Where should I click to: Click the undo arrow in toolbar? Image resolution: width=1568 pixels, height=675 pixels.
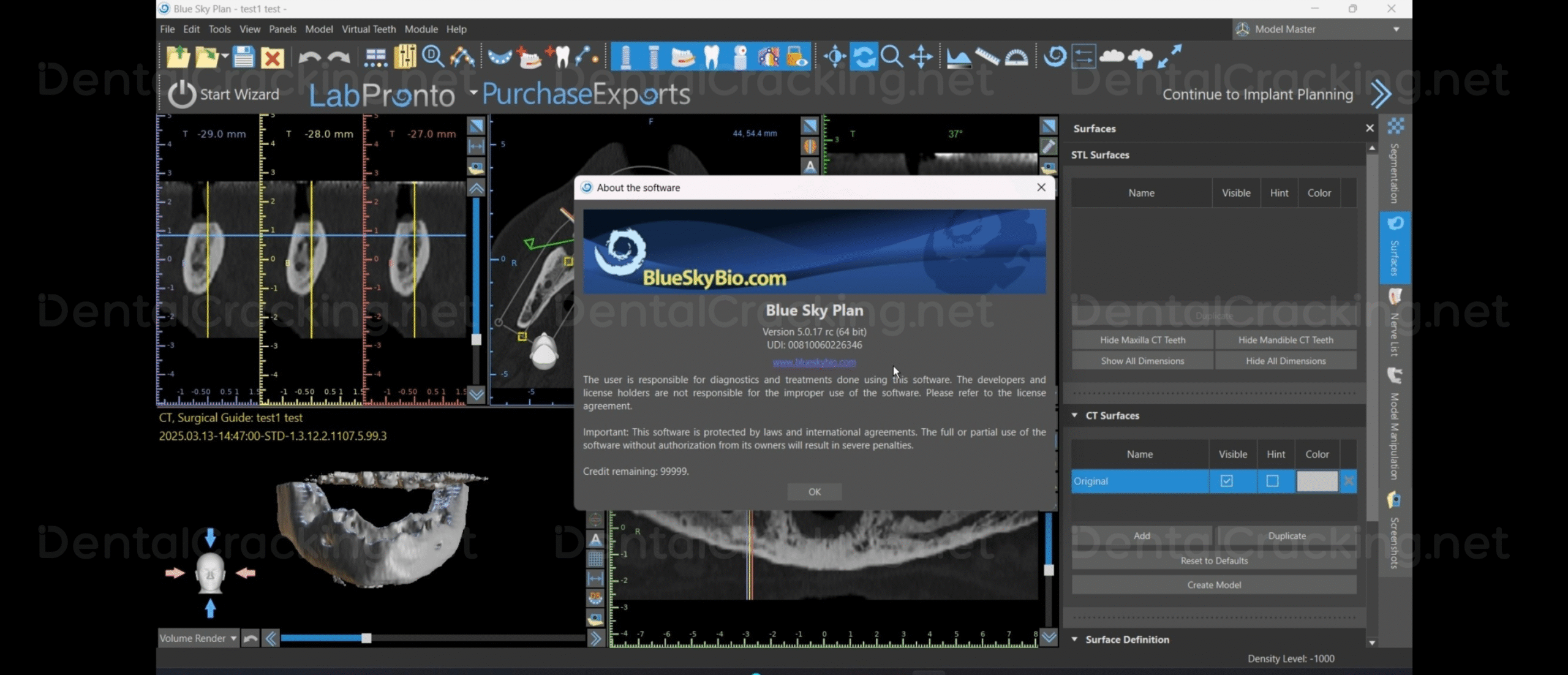tap(309, 57)
